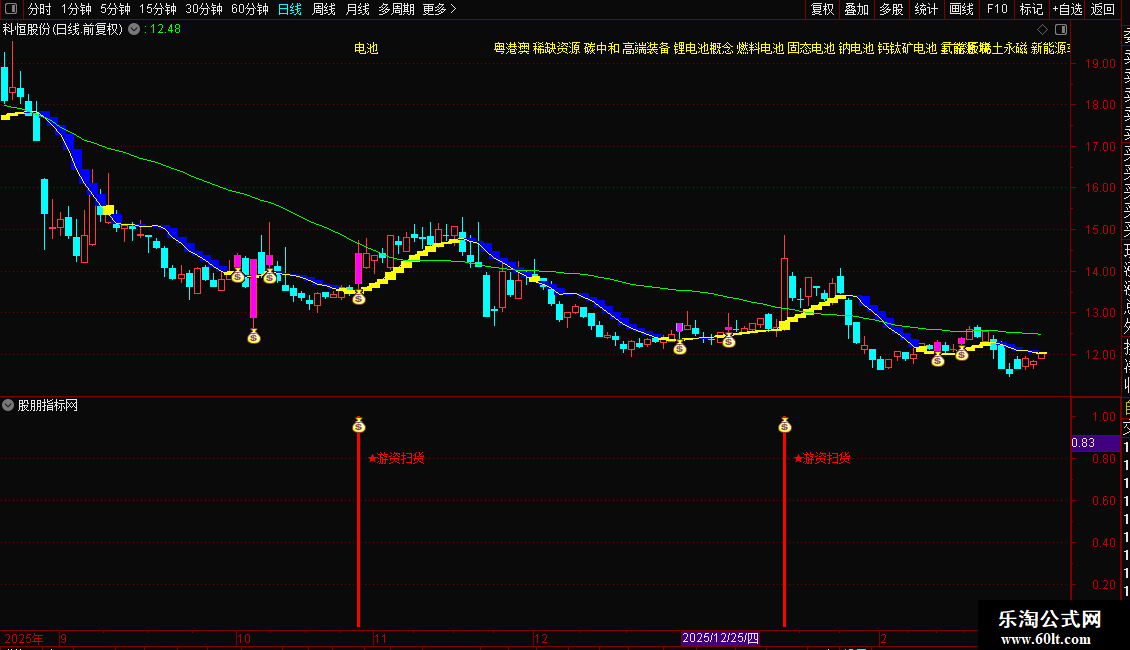
Task: Click the green 12.48 price value
Action: [165, 30]
